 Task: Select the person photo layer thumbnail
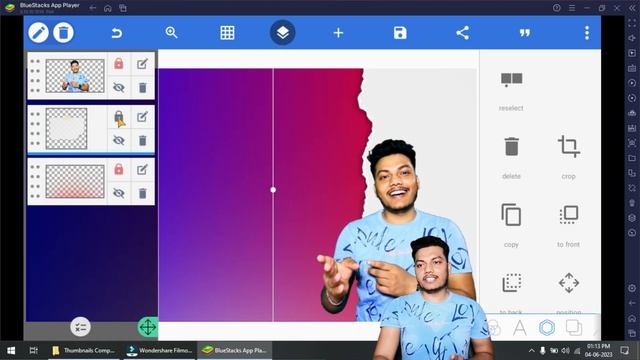click(75, 76)
